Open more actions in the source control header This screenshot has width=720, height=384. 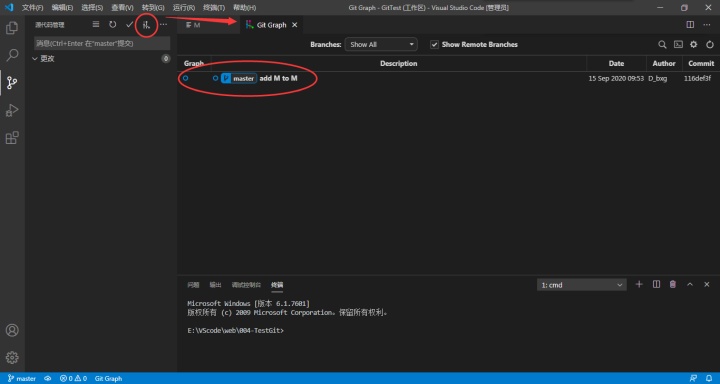[163, 25]
